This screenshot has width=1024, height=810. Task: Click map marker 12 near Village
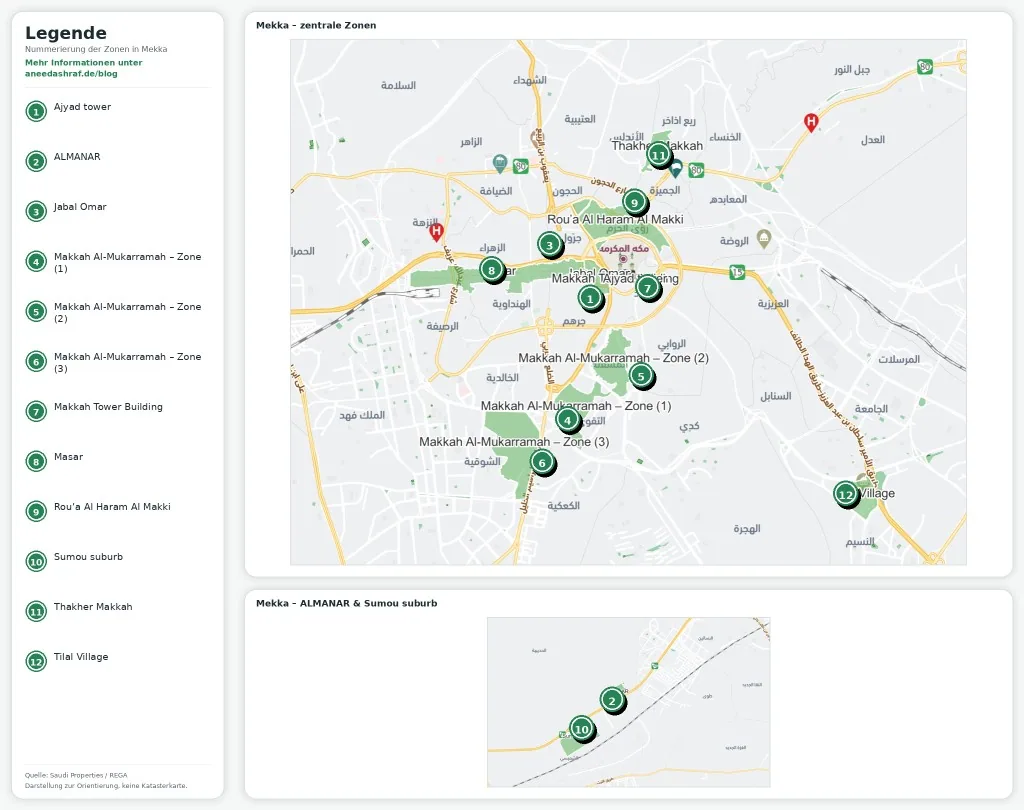click(846, 494)
